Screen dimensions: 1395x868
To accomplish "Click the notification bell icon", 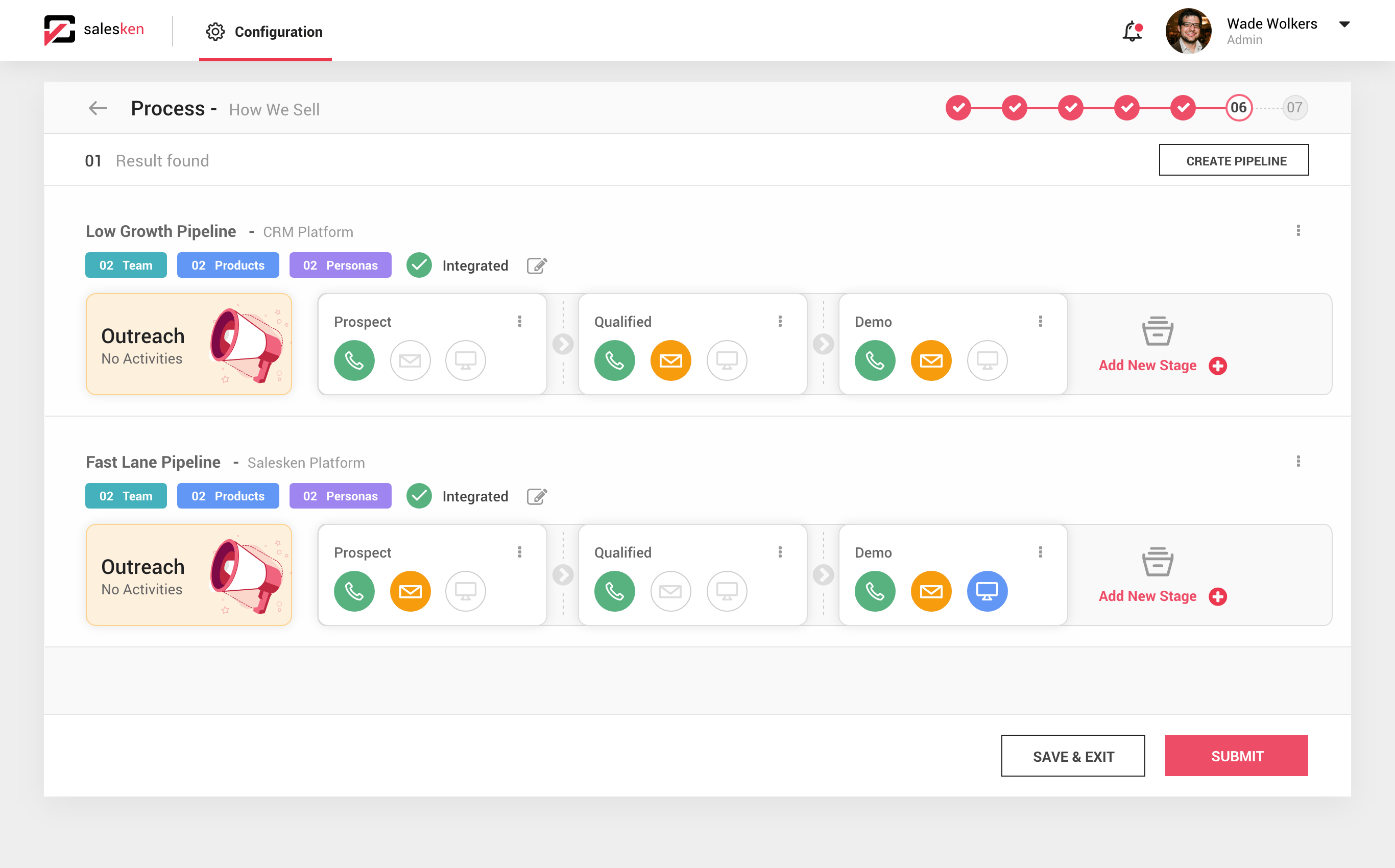I will click(1132, 31).
